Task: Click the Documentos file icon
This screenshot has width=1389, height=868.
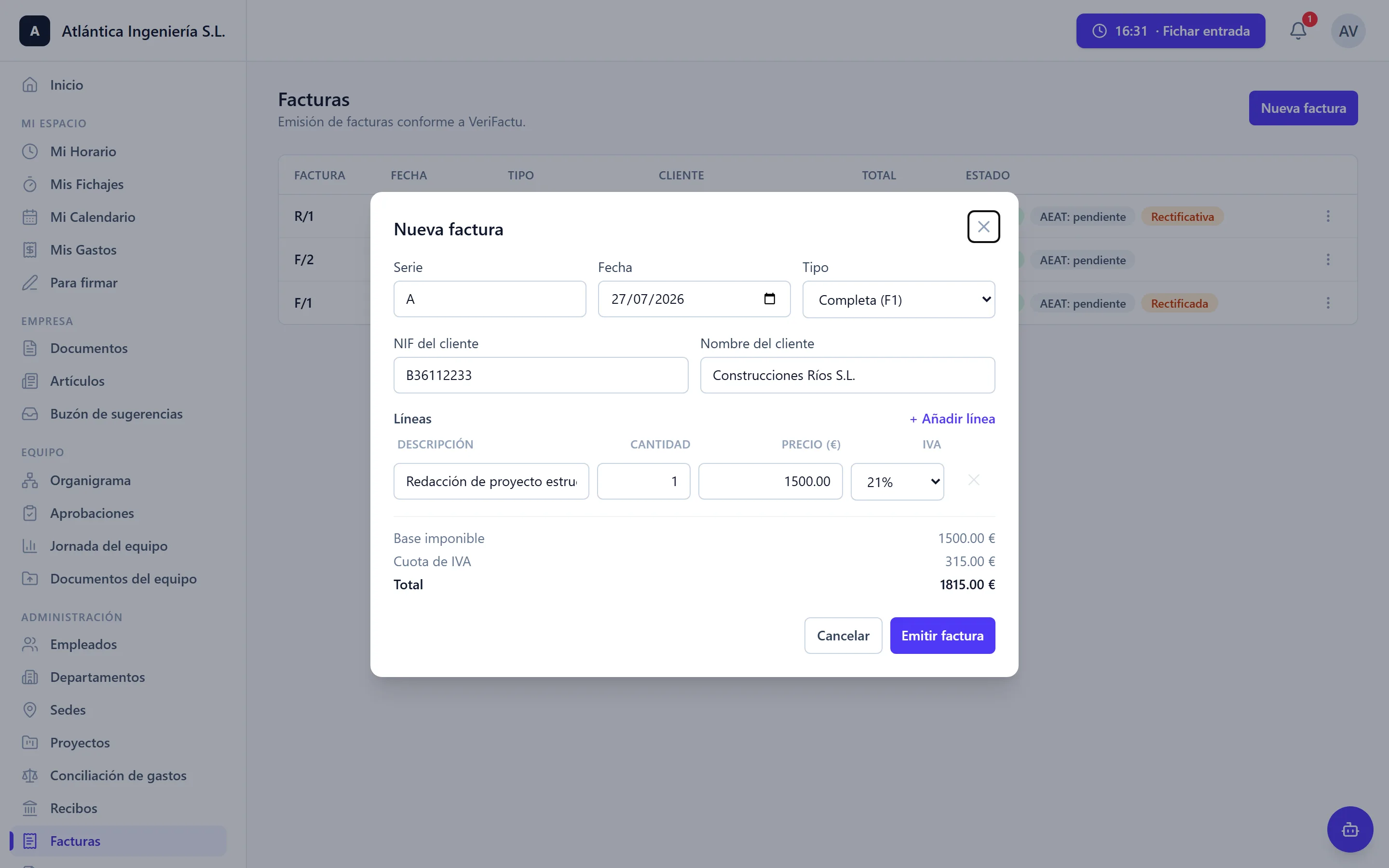Action: (30, 349)
